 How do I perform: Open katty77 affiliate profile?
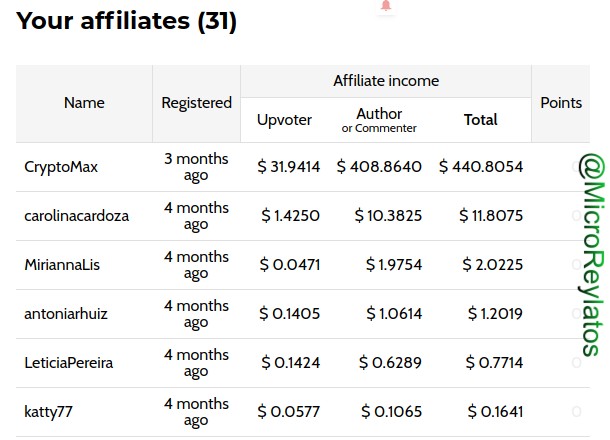tap(48, 412)
